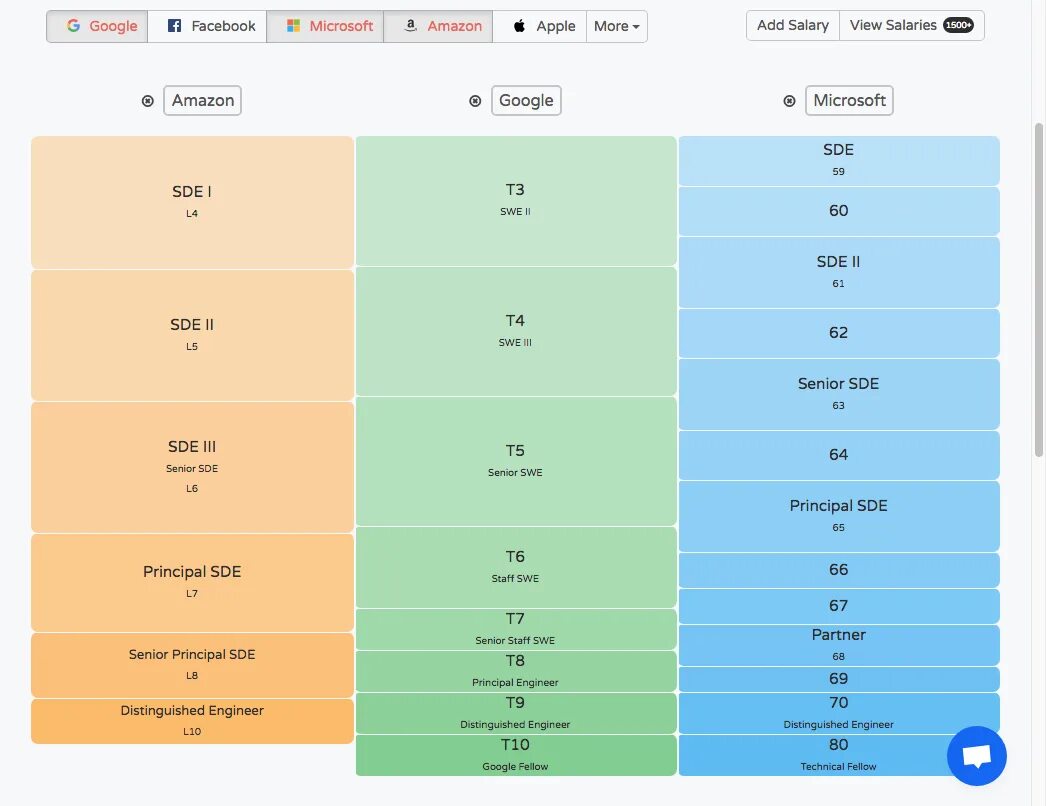The image size is (1046, 806).
Task: Select Microsoft Partner 68 level
Action: [839, 645]
